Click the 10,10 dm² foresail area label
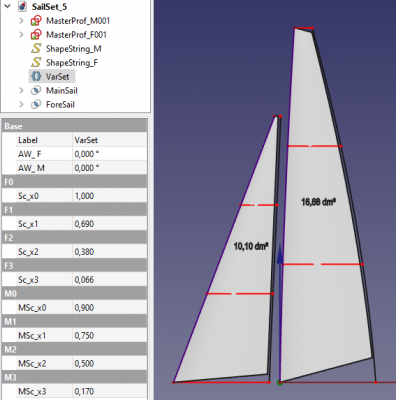 coord(251,246)
